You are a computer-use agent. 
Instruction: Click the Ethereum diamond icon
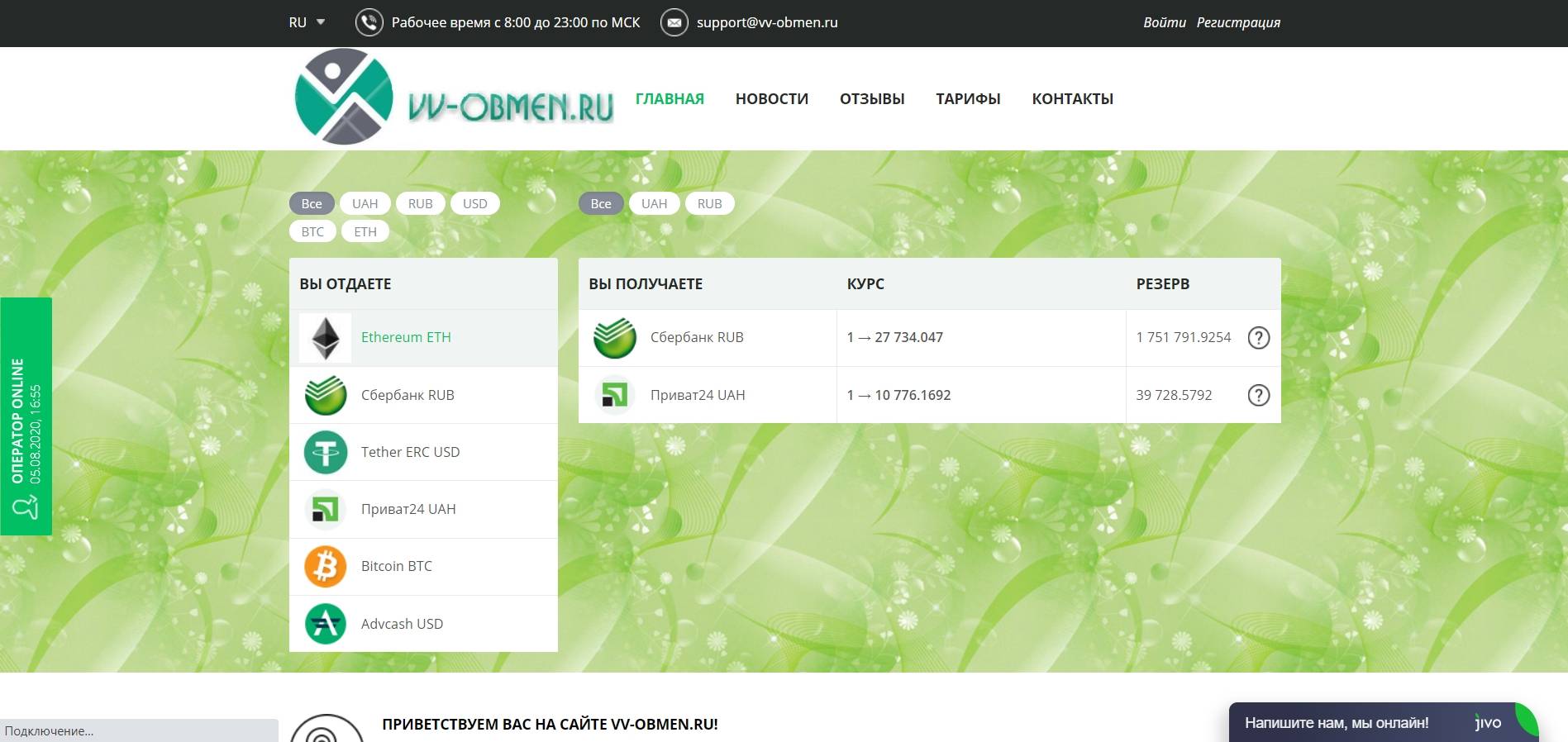pyautogui.click(x=325, y=337)
